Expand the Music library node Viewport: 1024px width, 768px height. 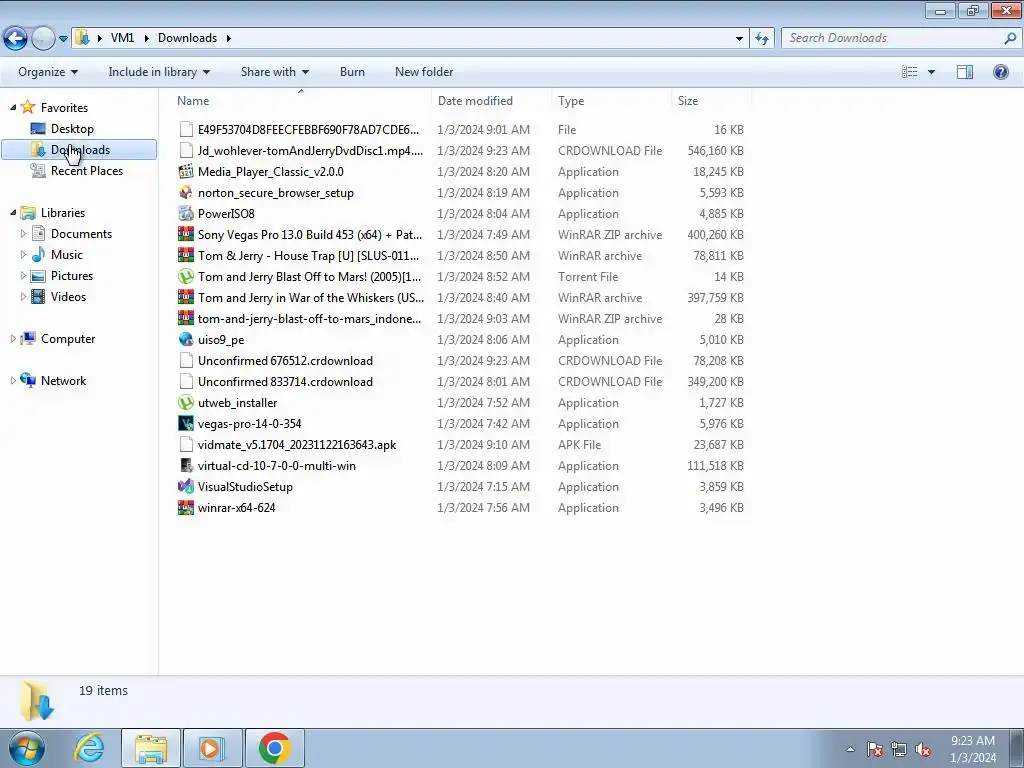click(24, 254)
